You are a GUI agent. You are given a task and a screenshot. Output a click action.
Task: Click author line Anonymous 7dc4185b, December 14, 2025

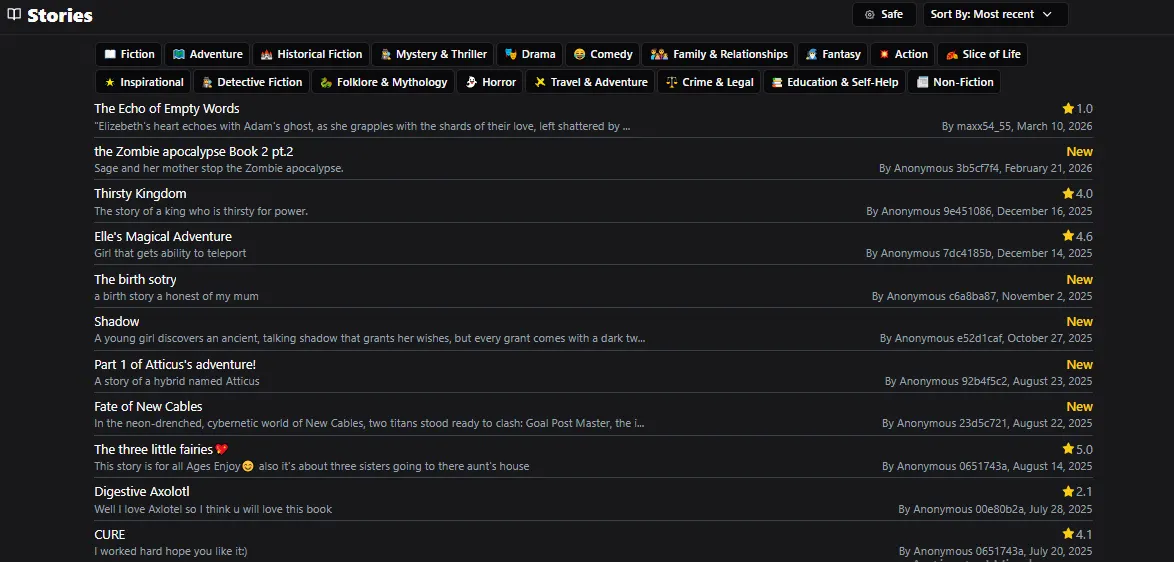[979, 254]
